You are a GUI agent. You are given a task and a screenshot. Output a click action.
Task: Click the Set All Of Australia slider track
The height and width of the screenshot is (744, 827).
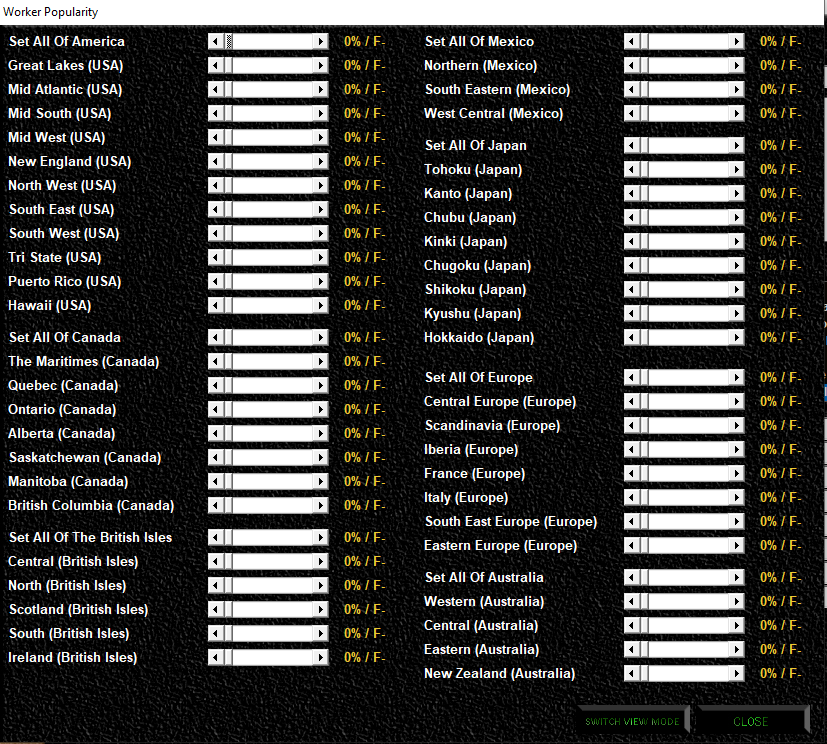pyautogui.click(x=689, y=578)
